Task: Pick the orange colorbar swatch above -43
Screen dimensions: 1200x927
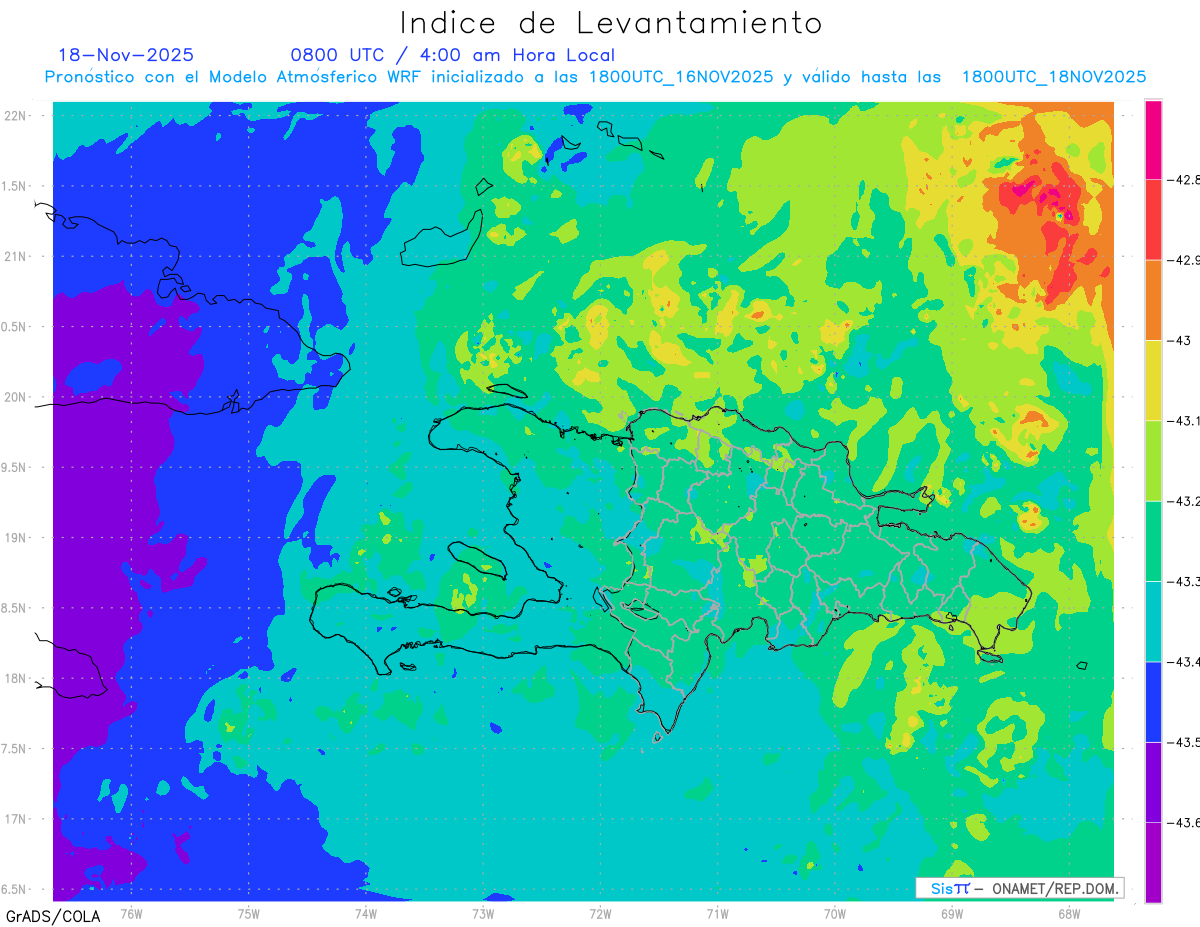Action: tap(1153, 300)
